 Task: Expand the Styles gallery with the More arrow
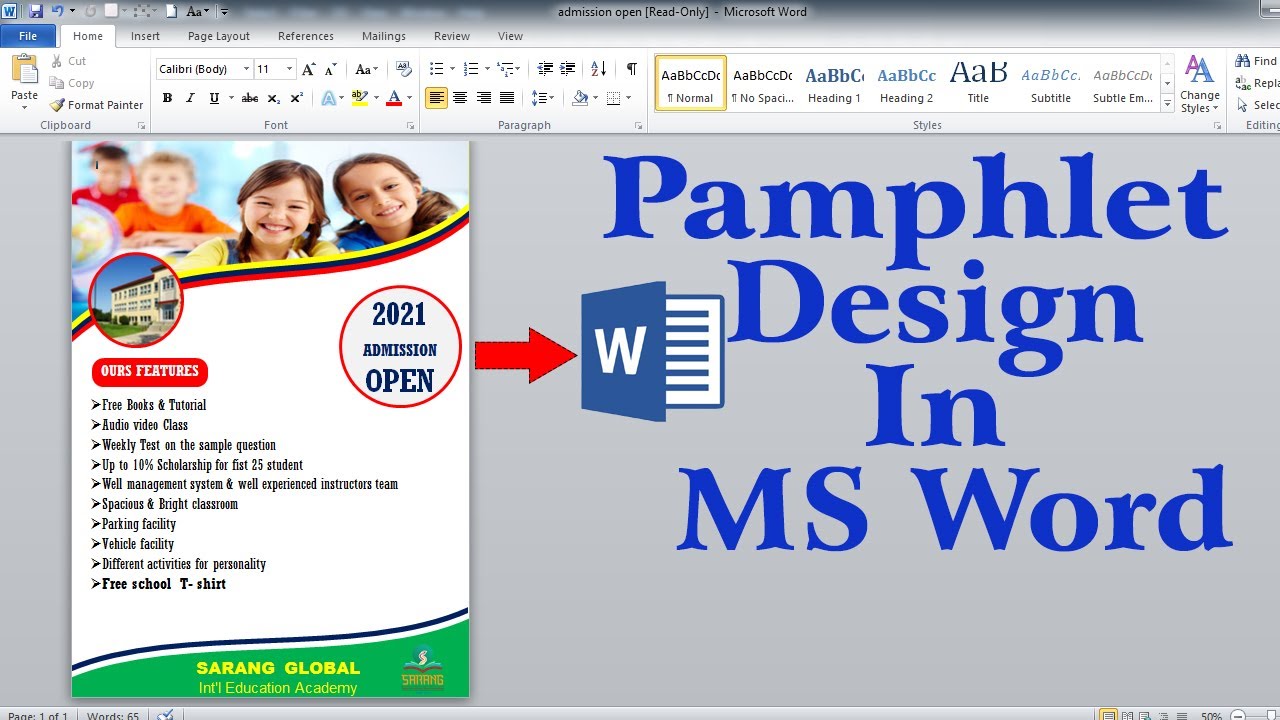pos(1167,103)
